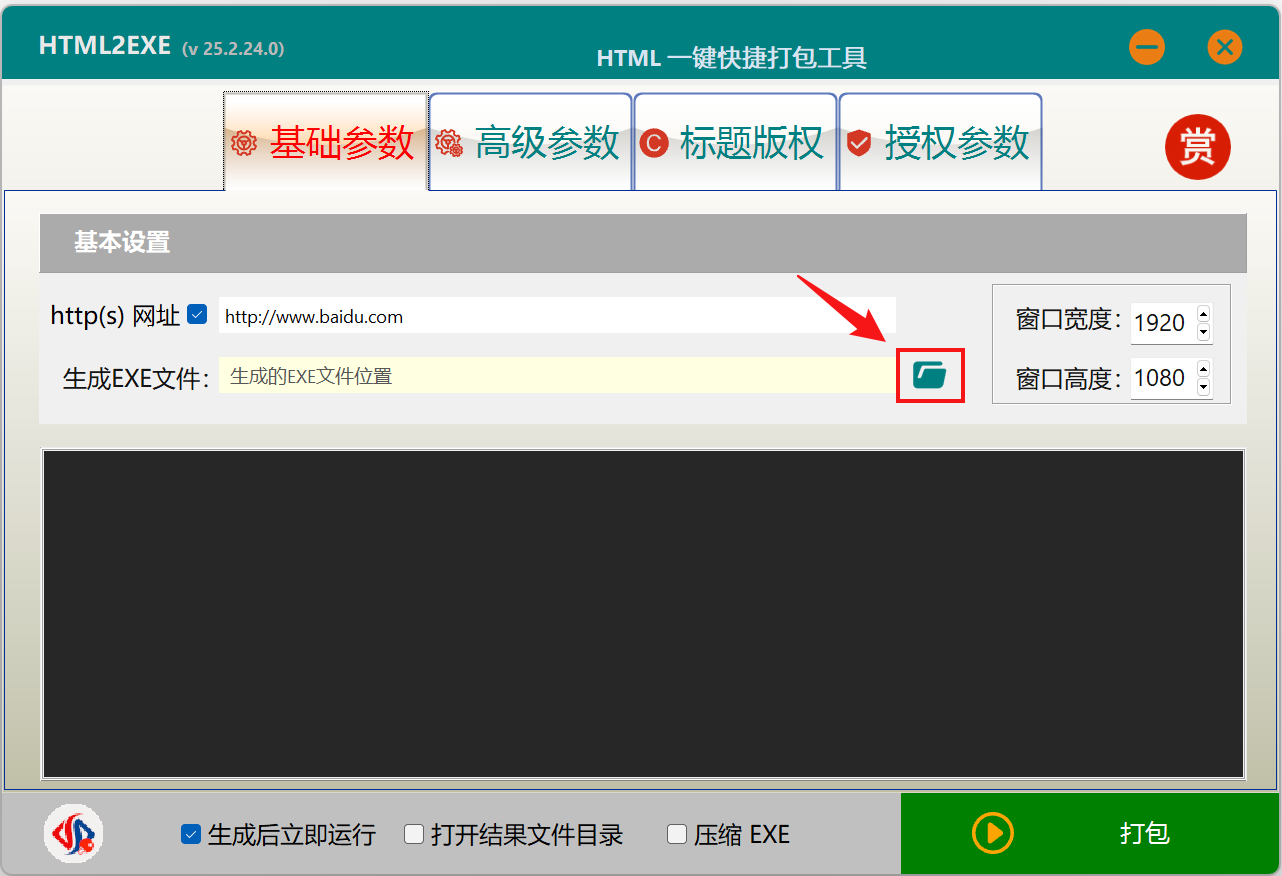This screenshot has width=1282, height=876.
Task: Click the 基本设置 section header
Action: point(643,243)
